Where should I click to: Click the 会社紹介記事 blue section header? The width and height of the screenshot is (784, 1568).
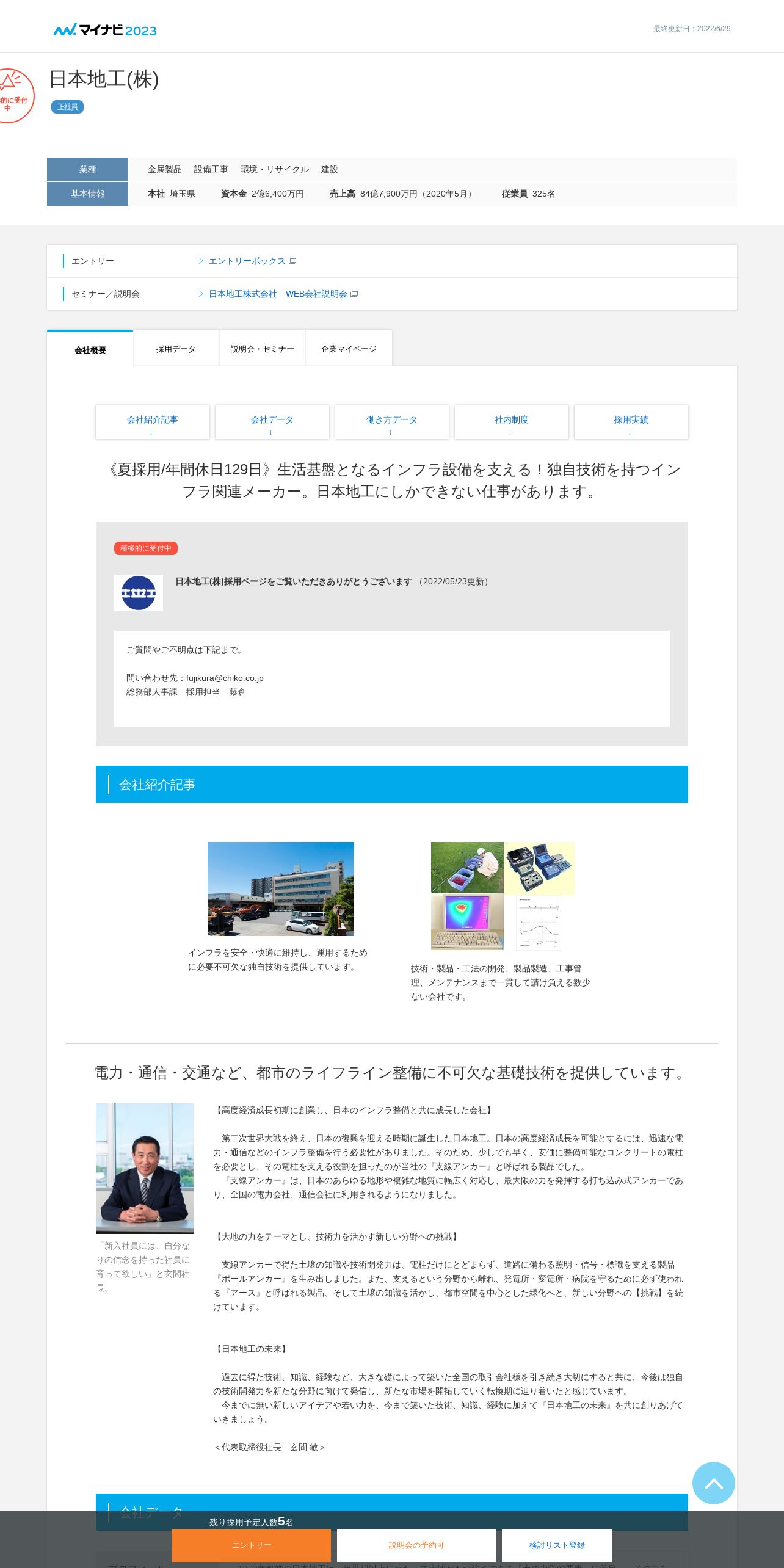392,784
